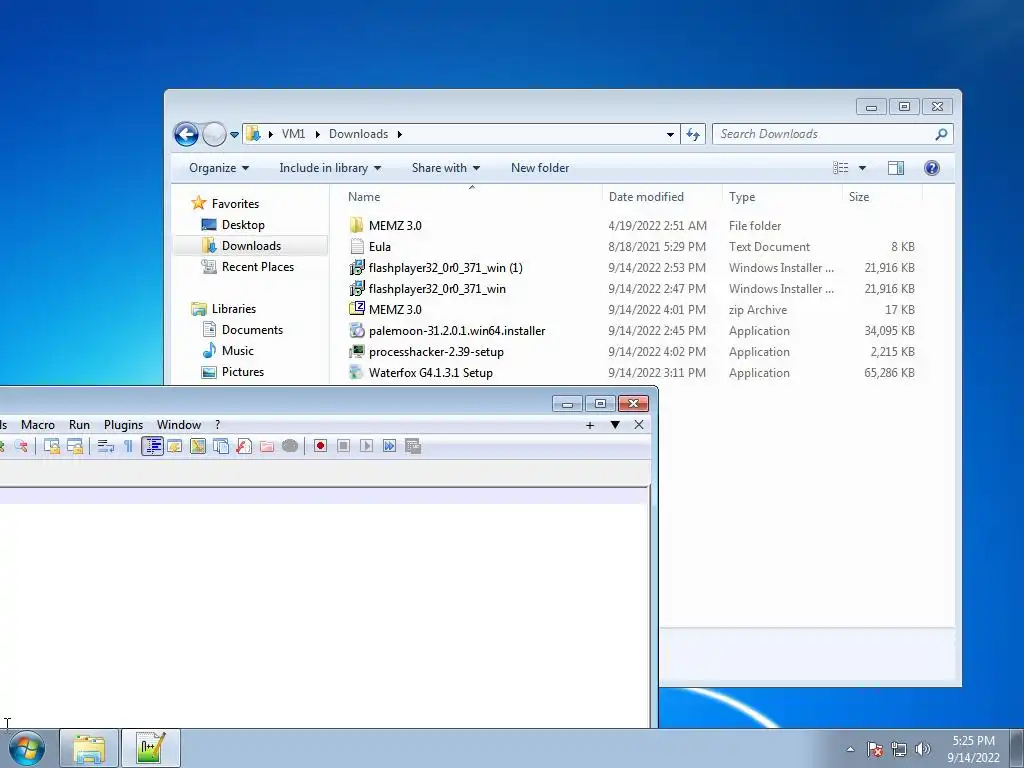Screen dimensions: 1024x768
Task: Open the Organize dropdown menu
Action: 219,168
